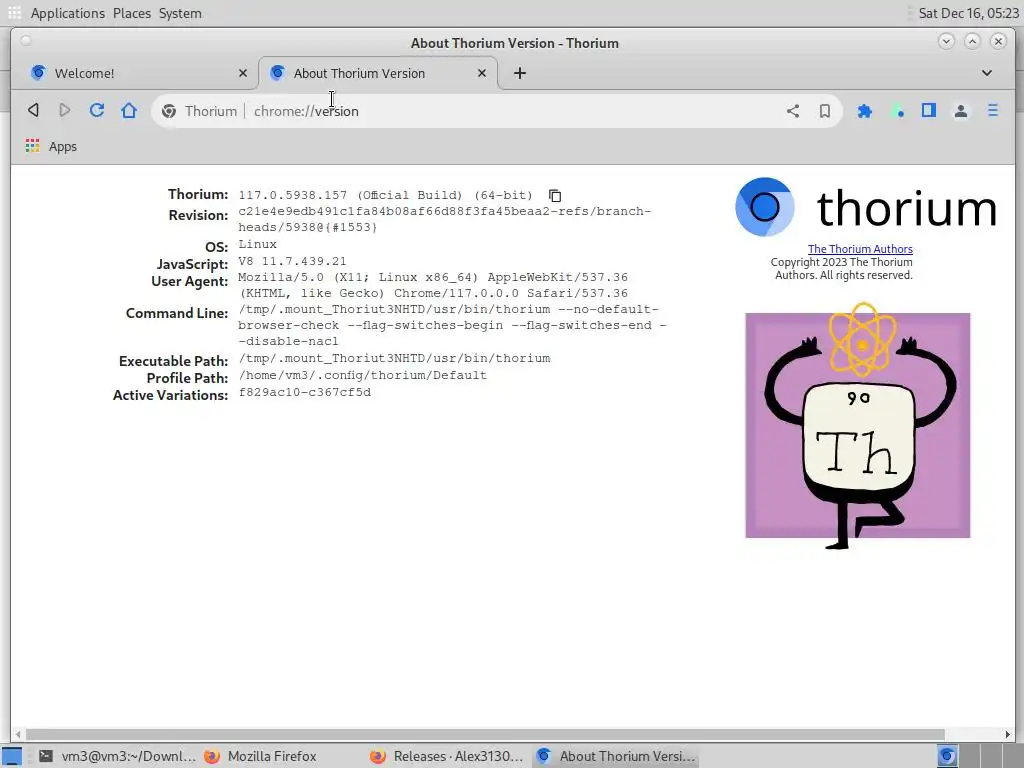Open the profile avatar menu

pyautogui.click(x=961, y=111)
